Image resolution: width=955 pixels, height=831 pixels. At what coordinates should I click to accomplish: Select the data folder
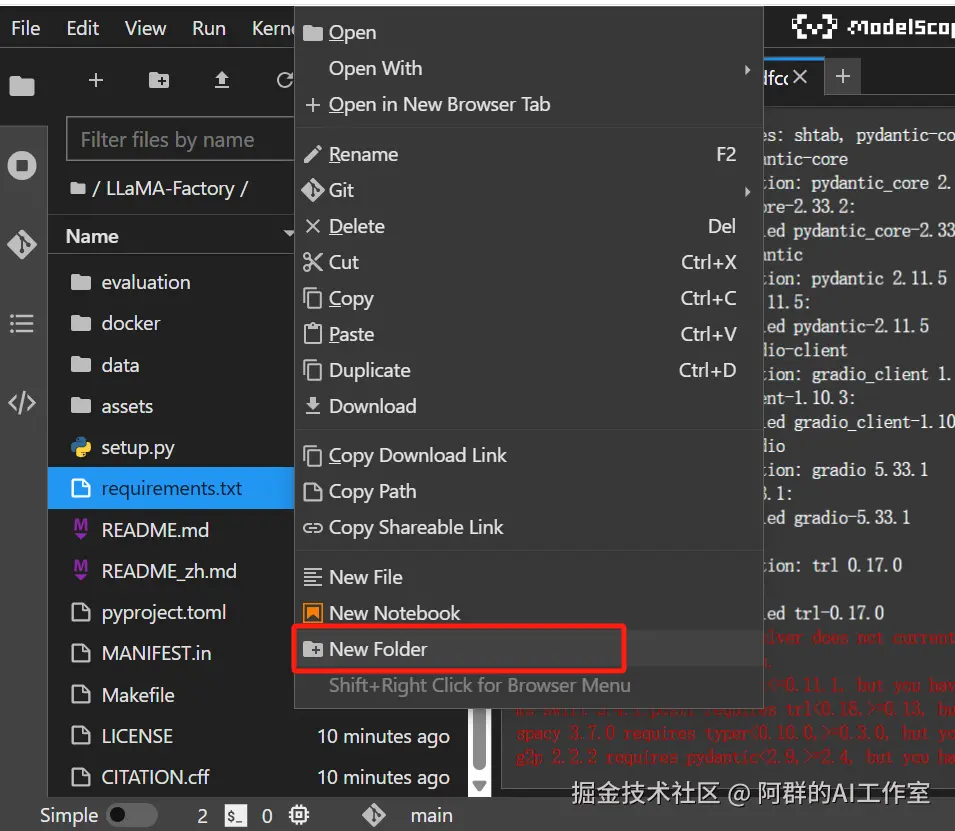coord(171,366)
